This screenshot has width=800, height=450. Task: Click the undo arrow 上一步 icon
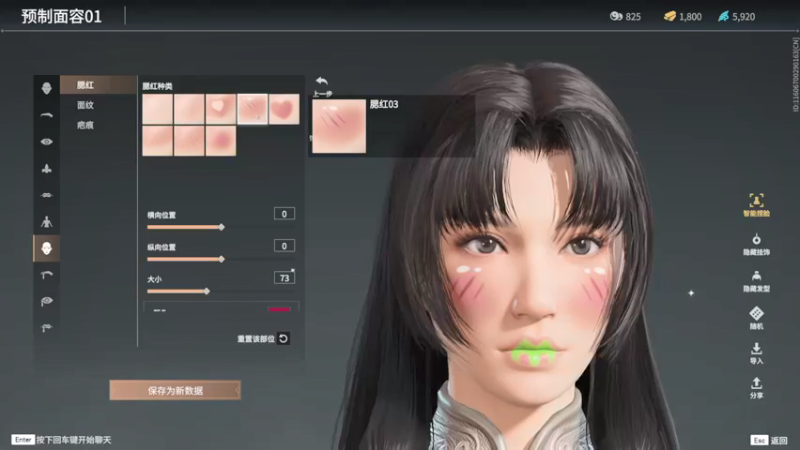321,81
